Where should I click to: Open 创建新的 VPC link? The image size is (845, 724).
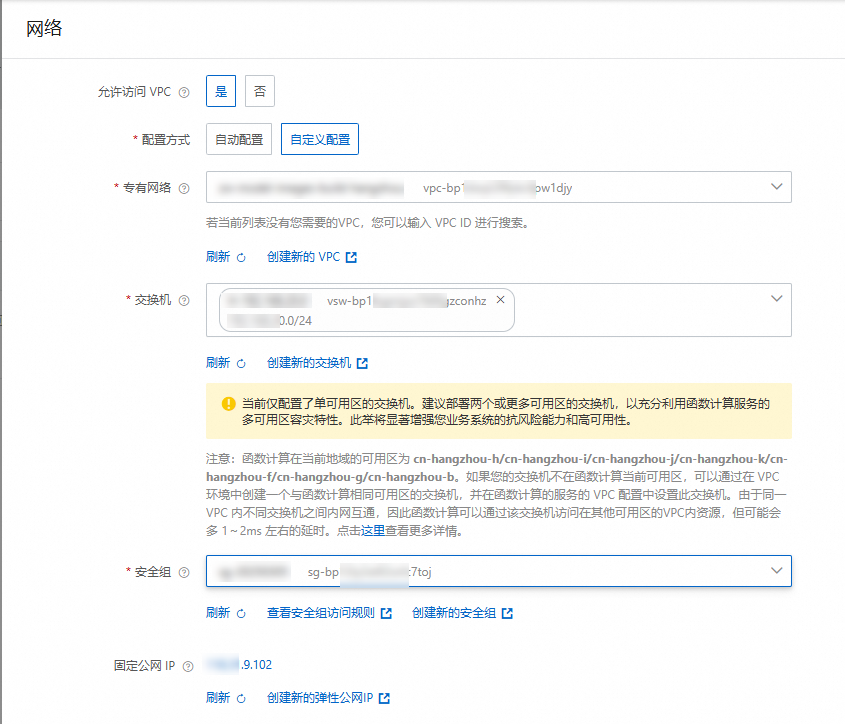click(303, 257)
